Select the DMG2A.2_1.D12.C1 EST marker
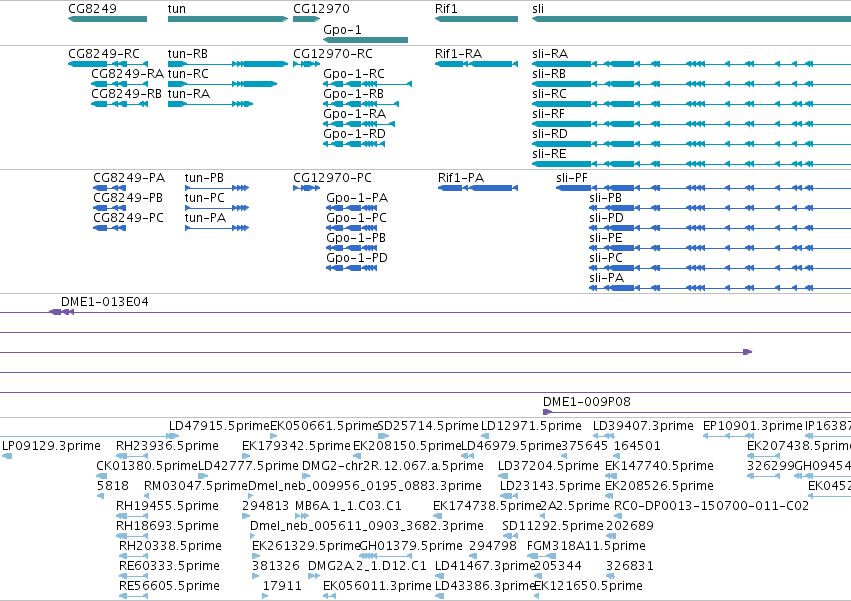Viewport: 851px width, 601px height. (x=314, y=576)
